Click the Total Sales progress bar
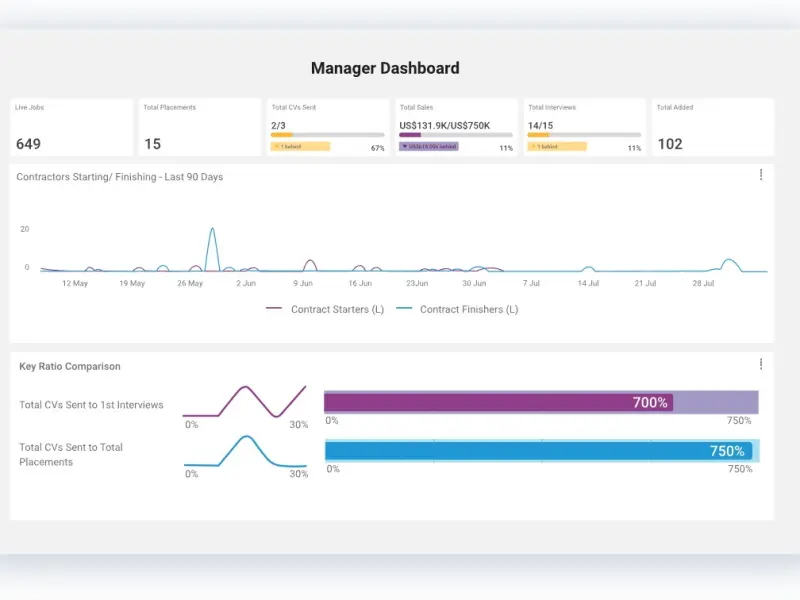800x600 pixels. point(455,134)
